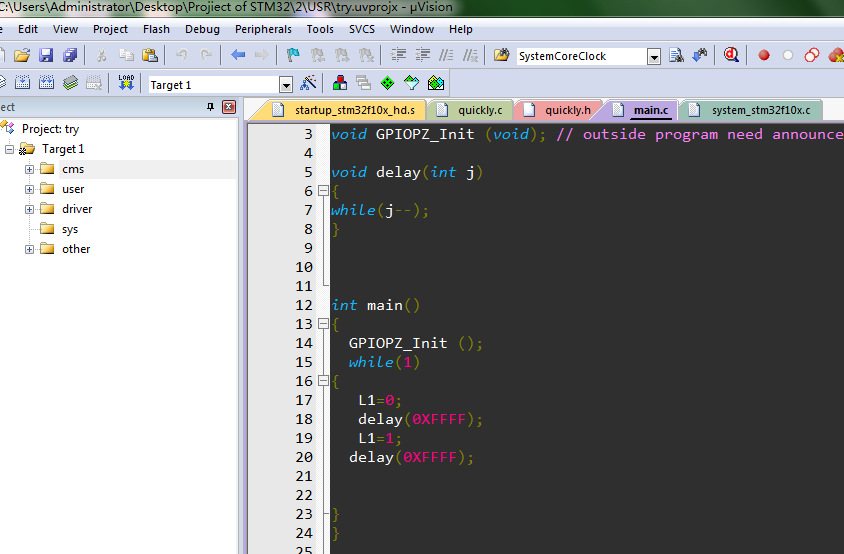Open the Edit menu
The height and width of the screenshot is (554, 844).
coord(28,29)
